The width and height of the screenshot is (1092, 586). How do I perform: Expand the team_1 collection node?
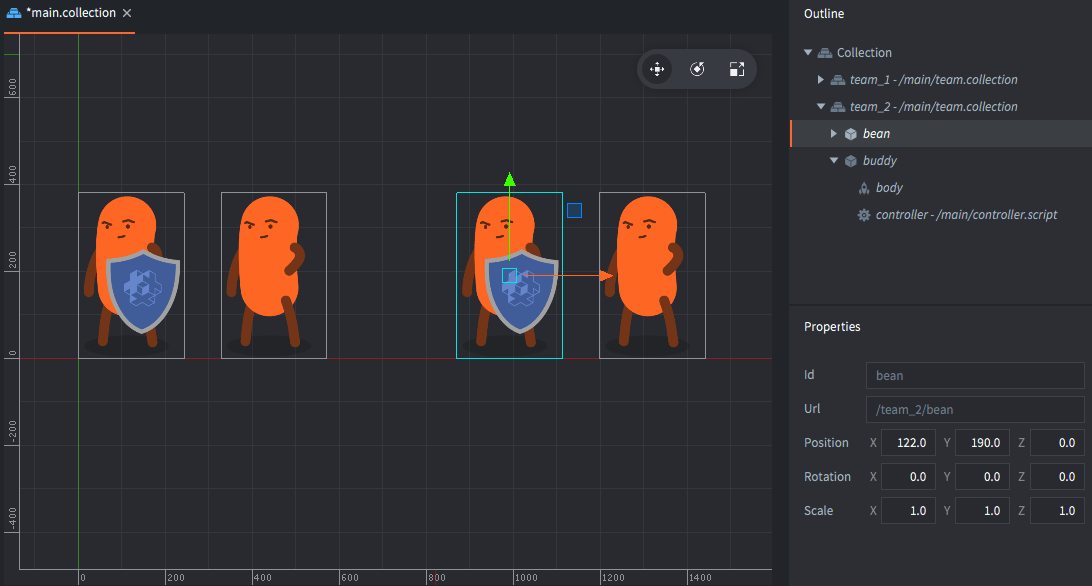coord(821,80)
